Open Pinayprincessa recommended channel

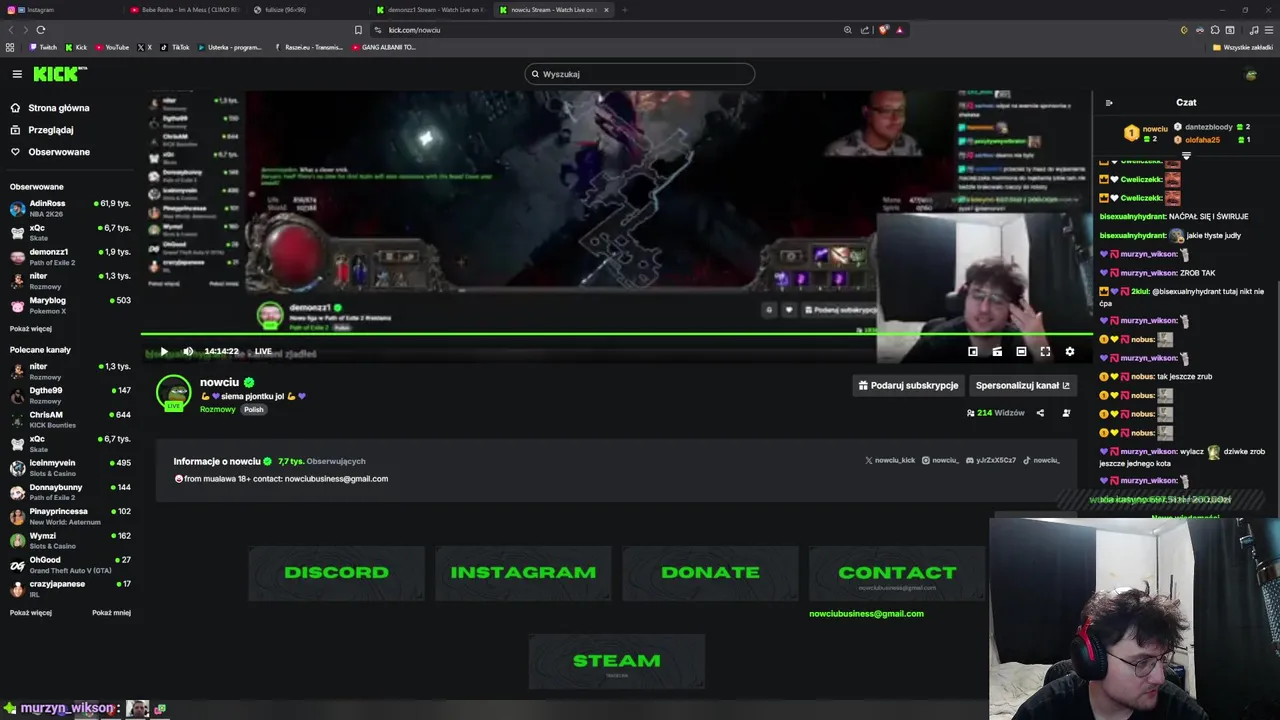pos(68,516)
